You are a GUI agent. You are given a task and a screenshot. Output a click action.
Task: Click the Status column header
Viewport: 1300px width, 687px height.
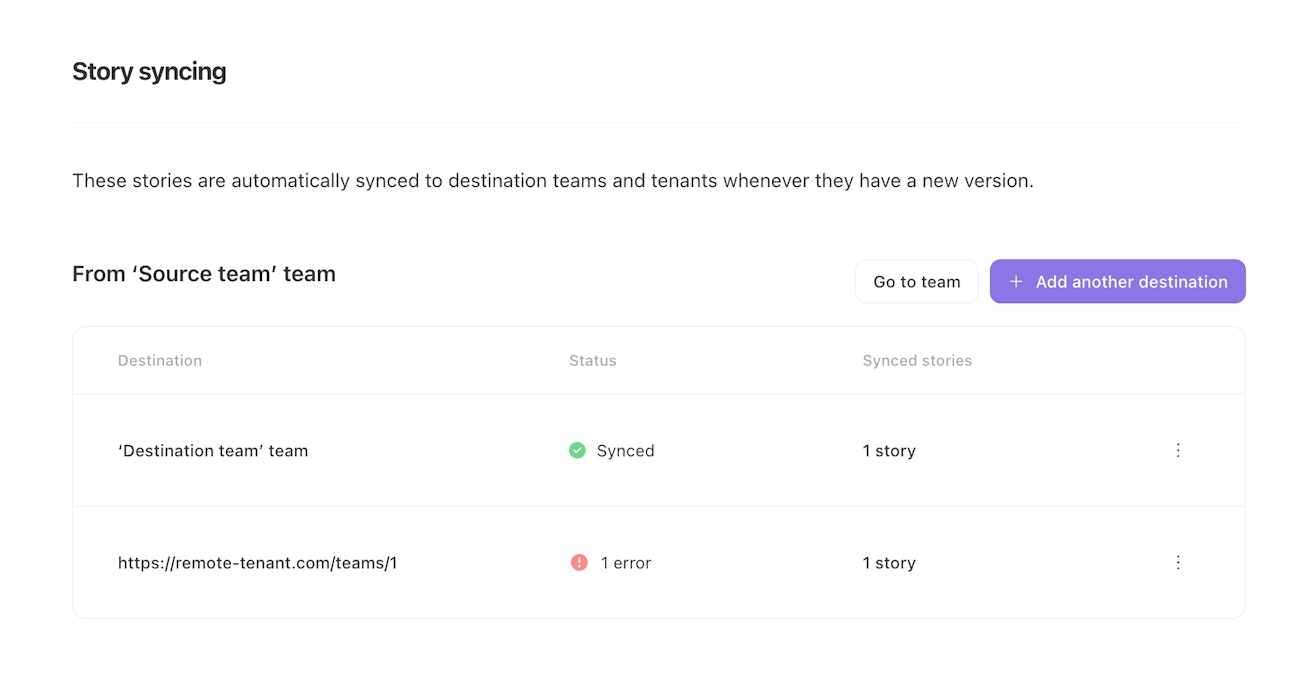[x=593, y=361]
